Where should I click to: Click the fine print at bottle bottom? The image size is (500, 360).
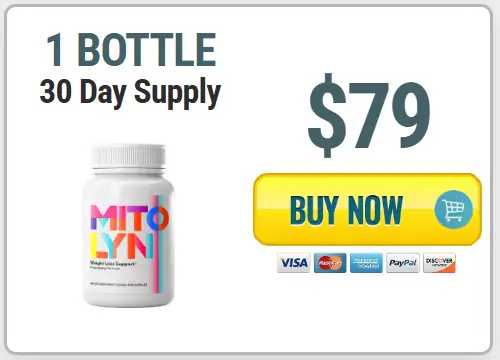118,285
